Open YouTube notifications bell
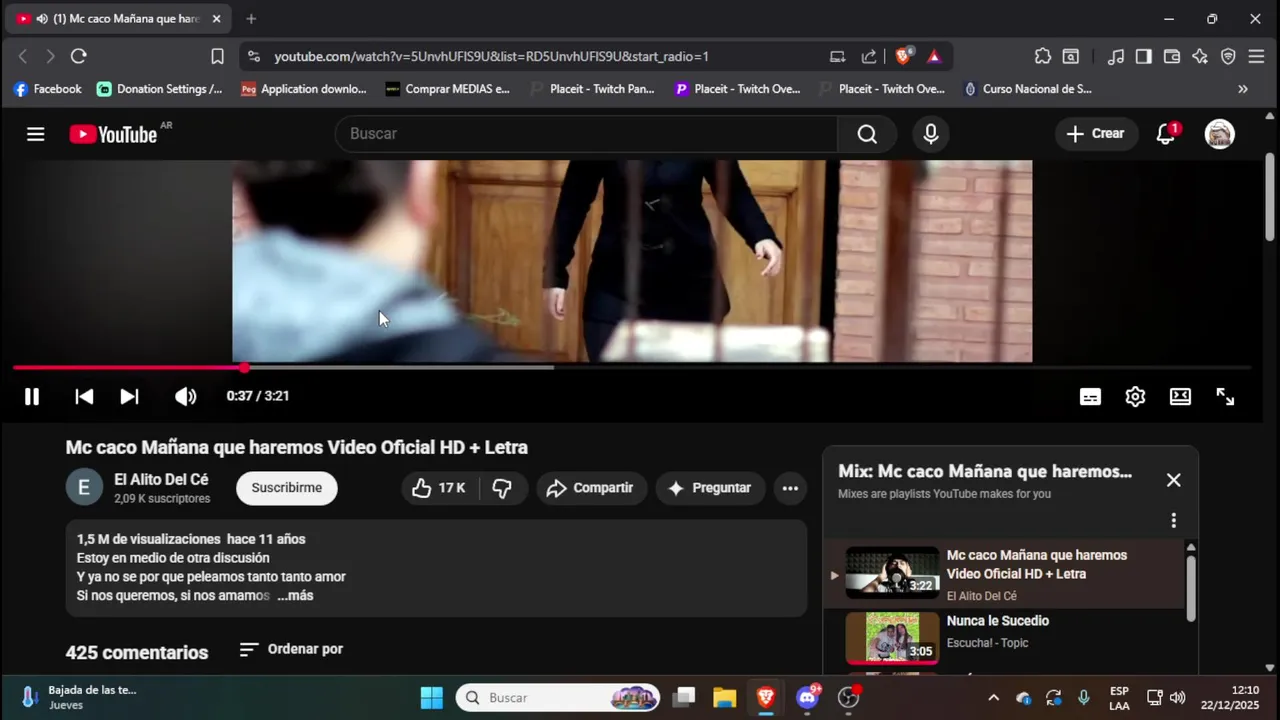The height and width of the screenshot is (720, 1280). point(1166,134)
